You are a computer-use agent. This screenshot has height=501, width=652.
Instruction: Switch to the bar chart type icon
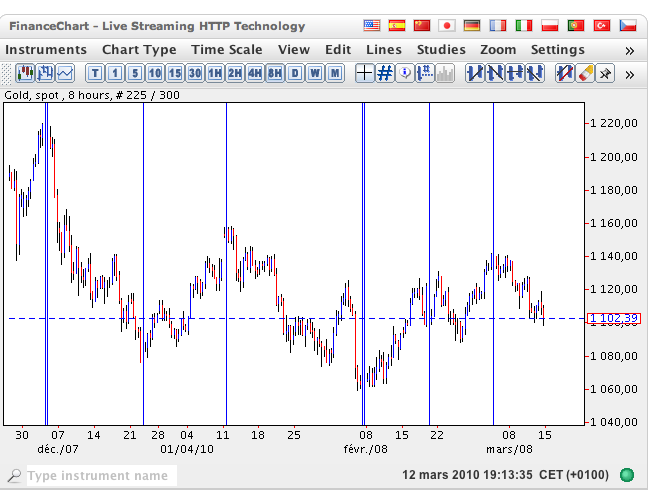(x=46, y=72)
